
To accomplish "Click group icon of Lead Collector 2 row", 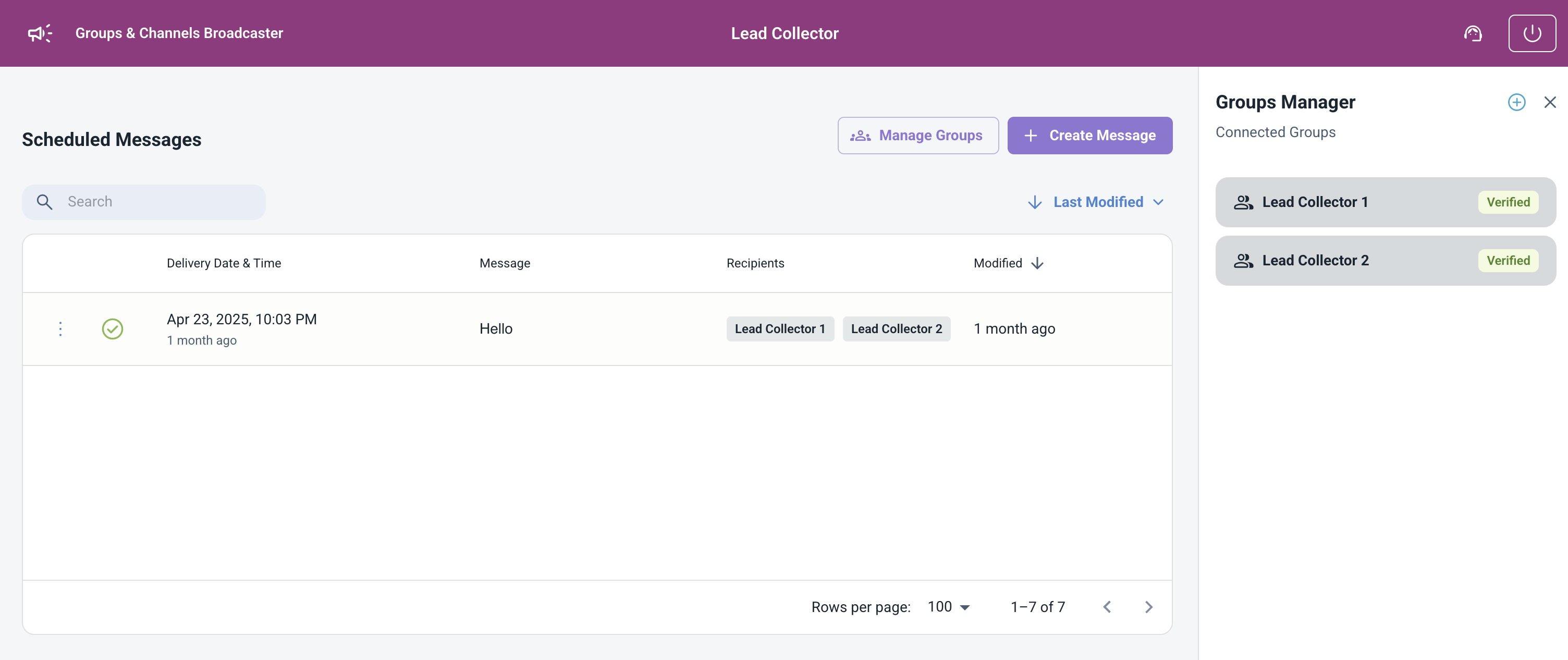I will [1243, 261].
